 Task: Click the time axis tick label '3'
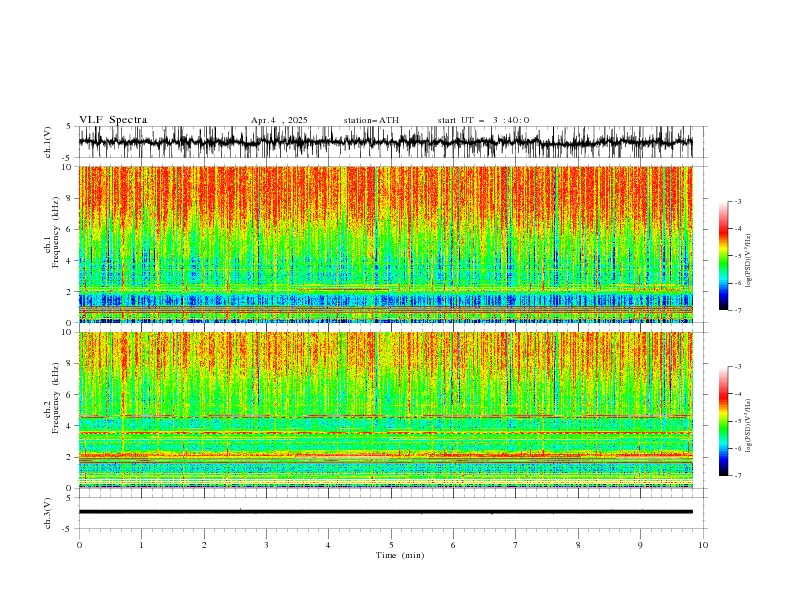(x=266, y=545)
